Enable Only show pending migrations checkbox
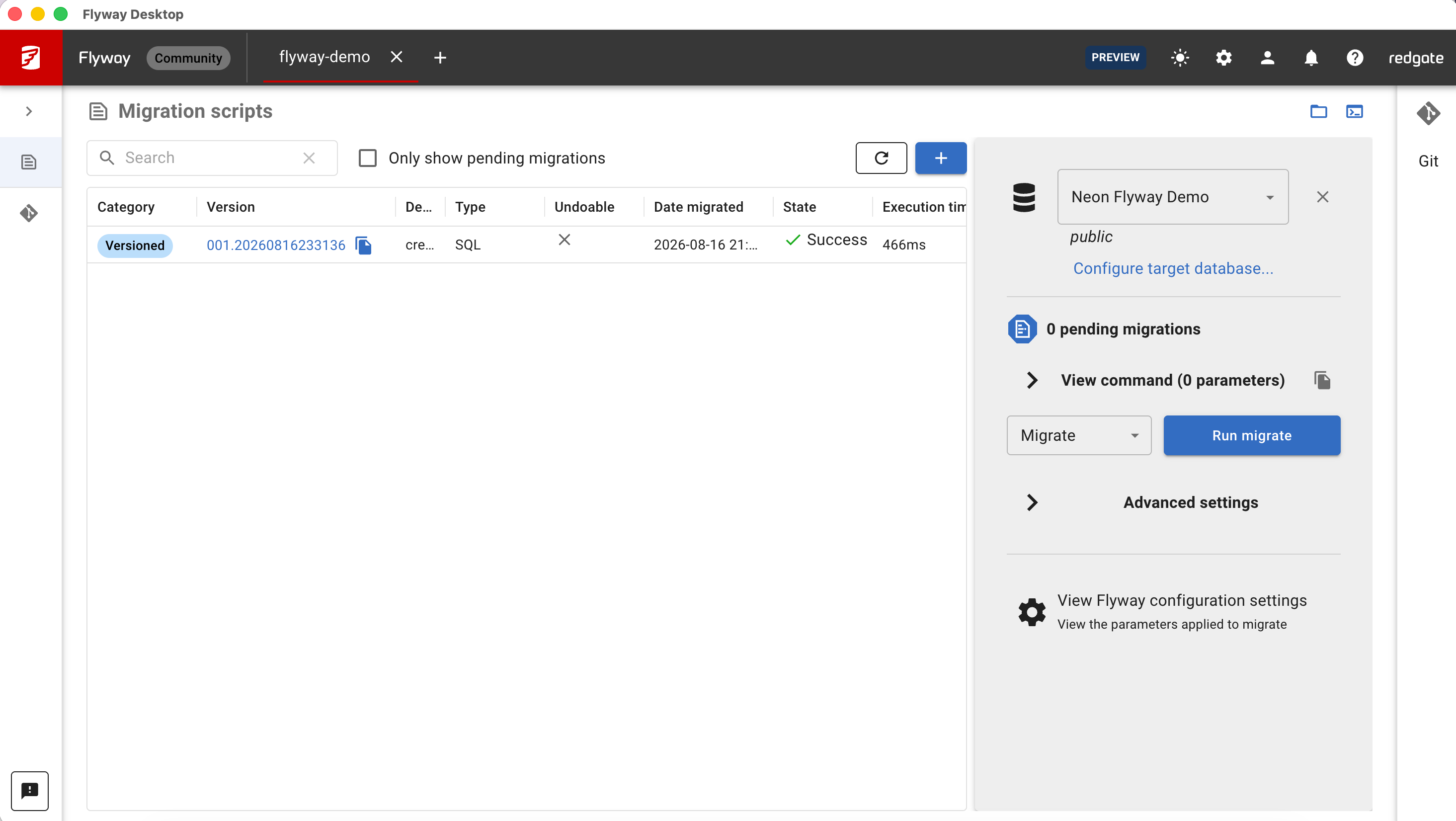This screenshot has width=1456, height=821. point(367,158)
